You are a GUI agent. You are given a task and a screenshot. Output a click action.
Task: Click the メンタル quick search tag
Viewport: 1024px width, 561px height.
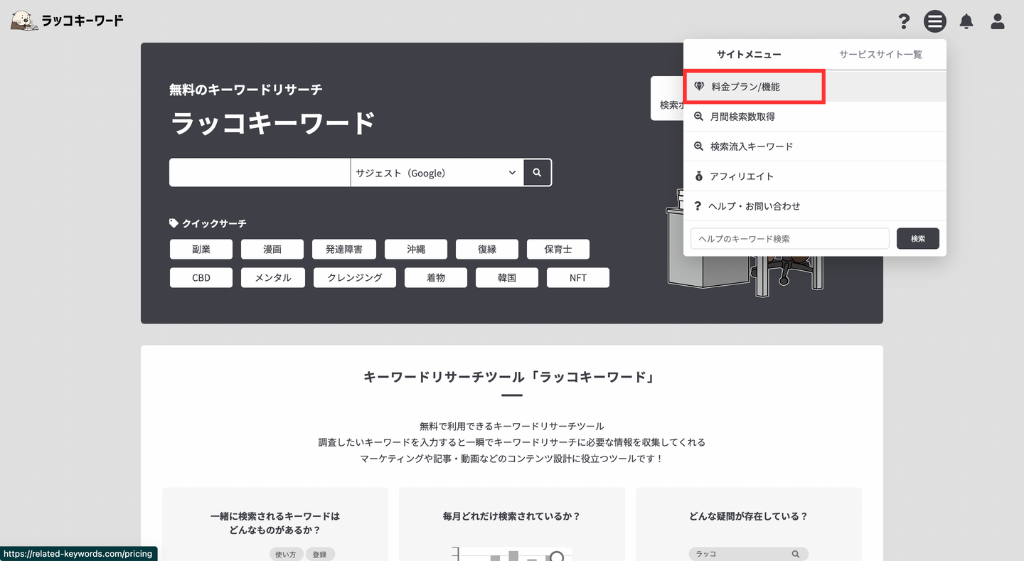(273, 278)
